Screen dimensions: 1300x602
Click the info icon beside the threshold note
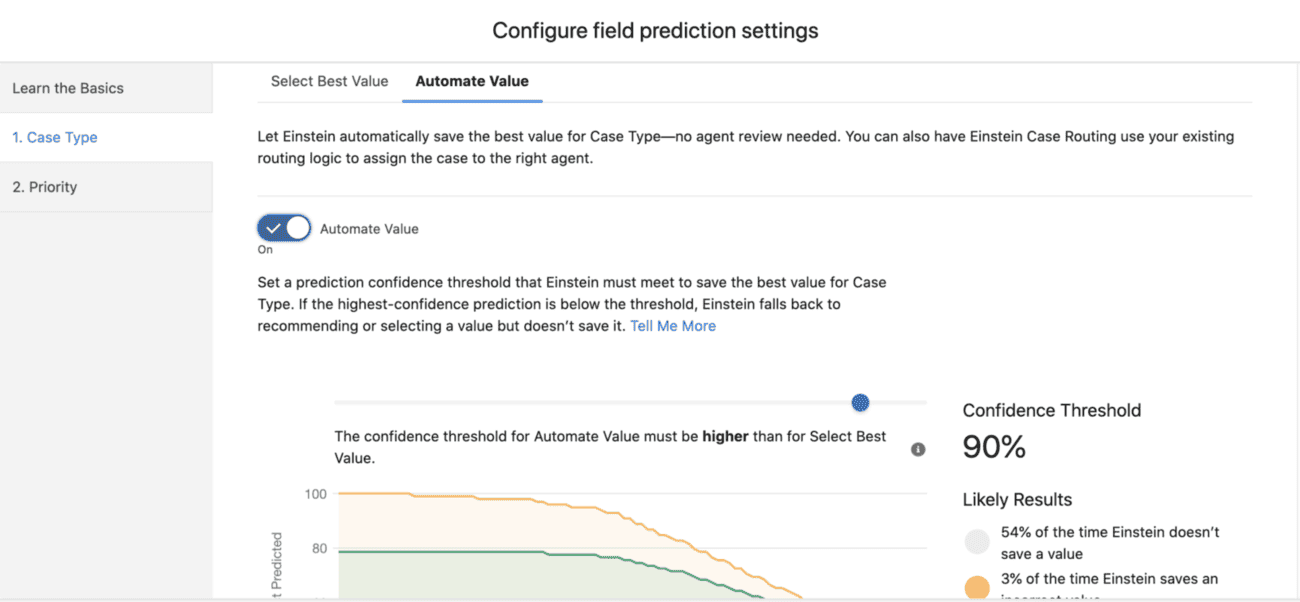pyautogui.click(x=918, y=449)
